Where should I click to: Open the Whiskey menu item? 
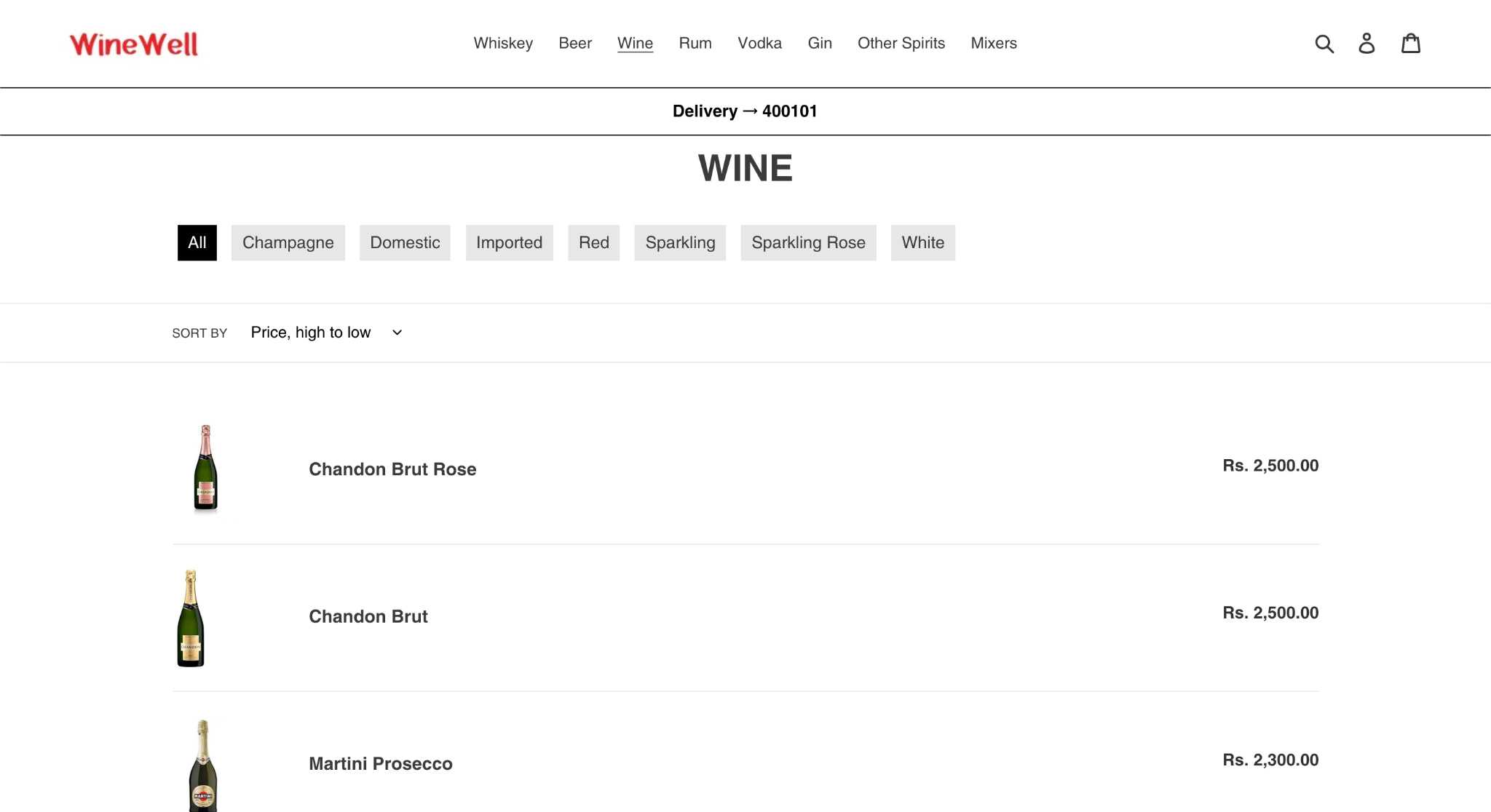[503, 43]
